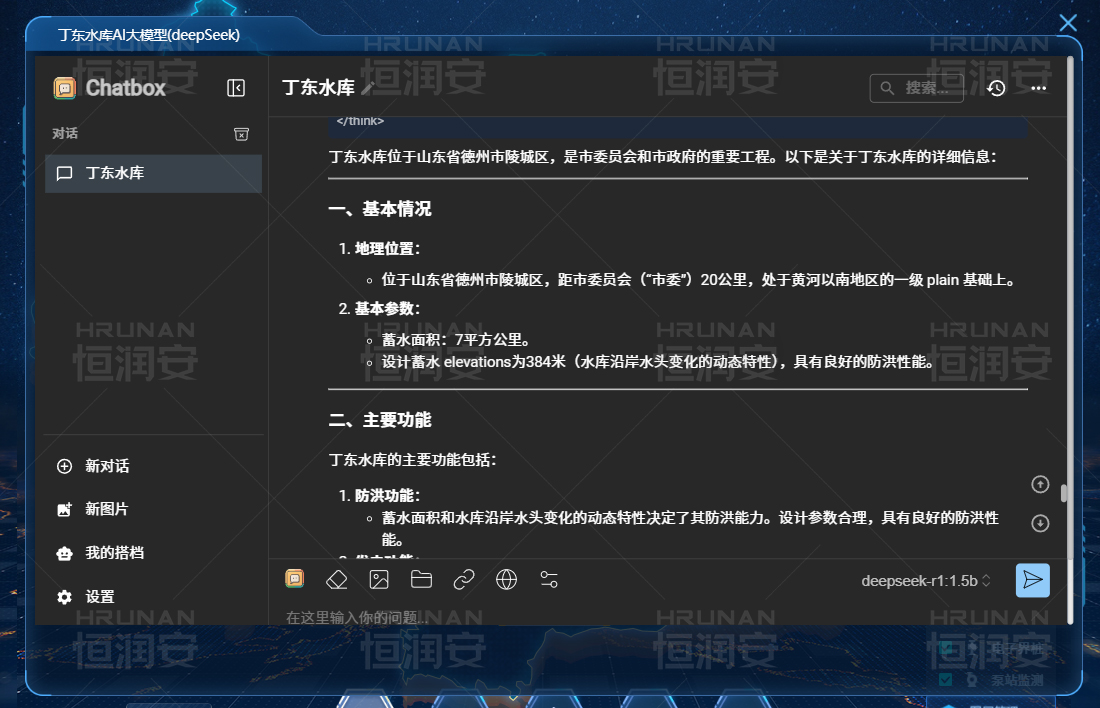Click the 一、基本情况 heading

click(x=380, y=209)
